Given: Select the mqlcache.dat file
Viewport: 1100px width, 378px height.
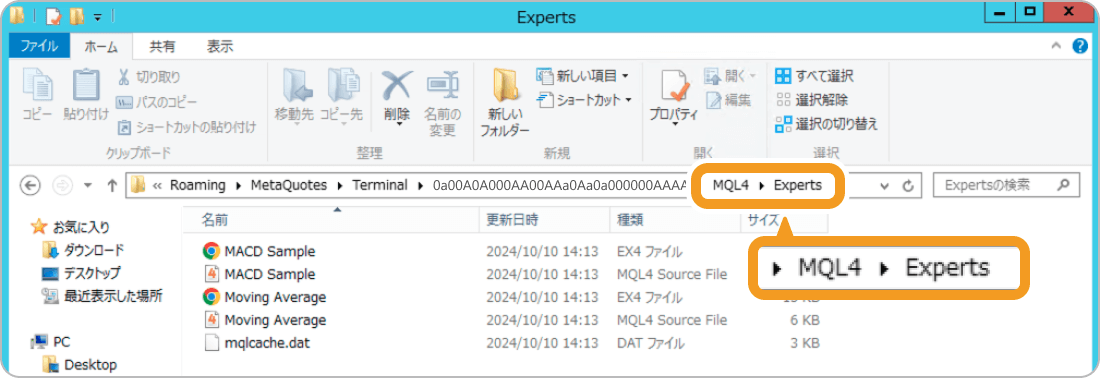Looking at the screenshot, I should pyautogui.click(x=267, y=344).
